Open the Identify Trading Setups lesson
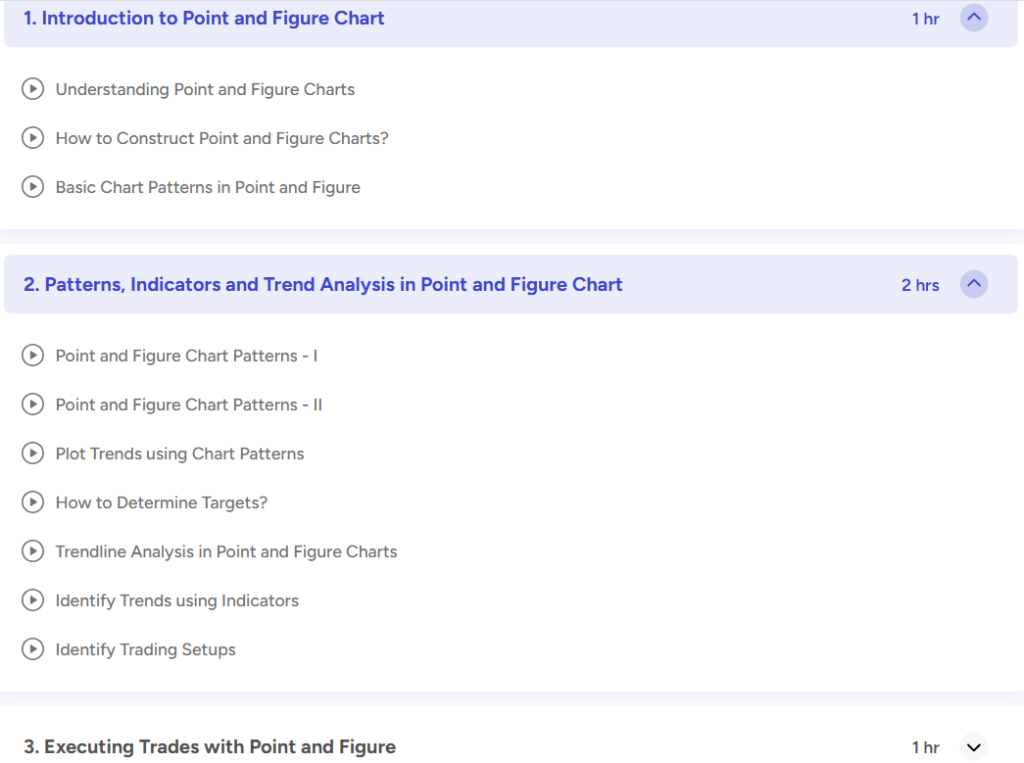This screenshot has height=763, width=1024. click(146, 649)
